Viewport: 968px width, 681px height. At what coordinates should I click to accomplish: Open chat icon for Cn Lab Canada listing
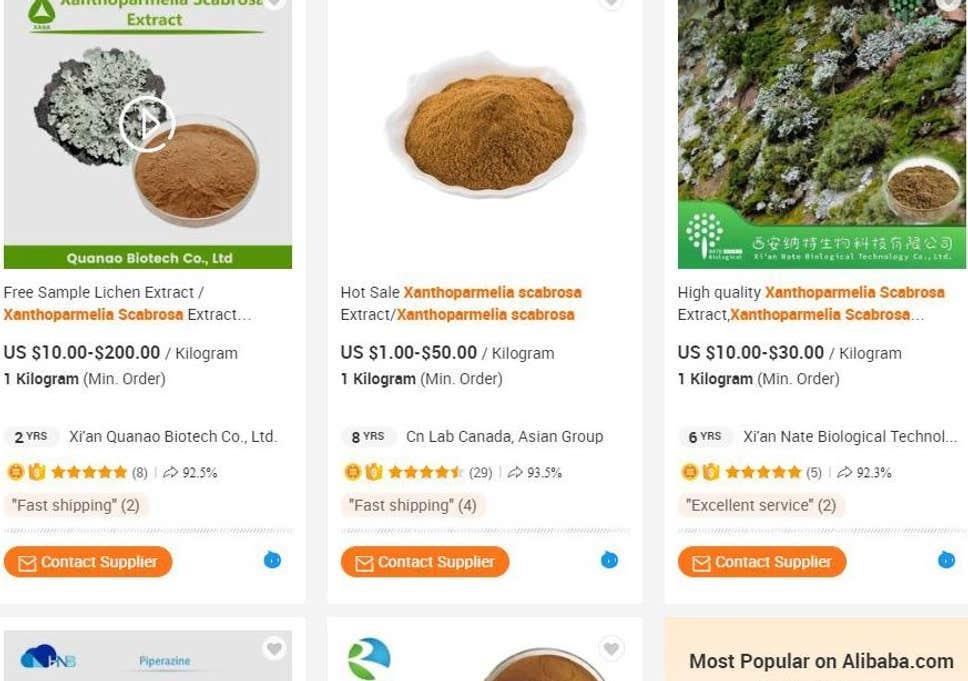point(609,560)
